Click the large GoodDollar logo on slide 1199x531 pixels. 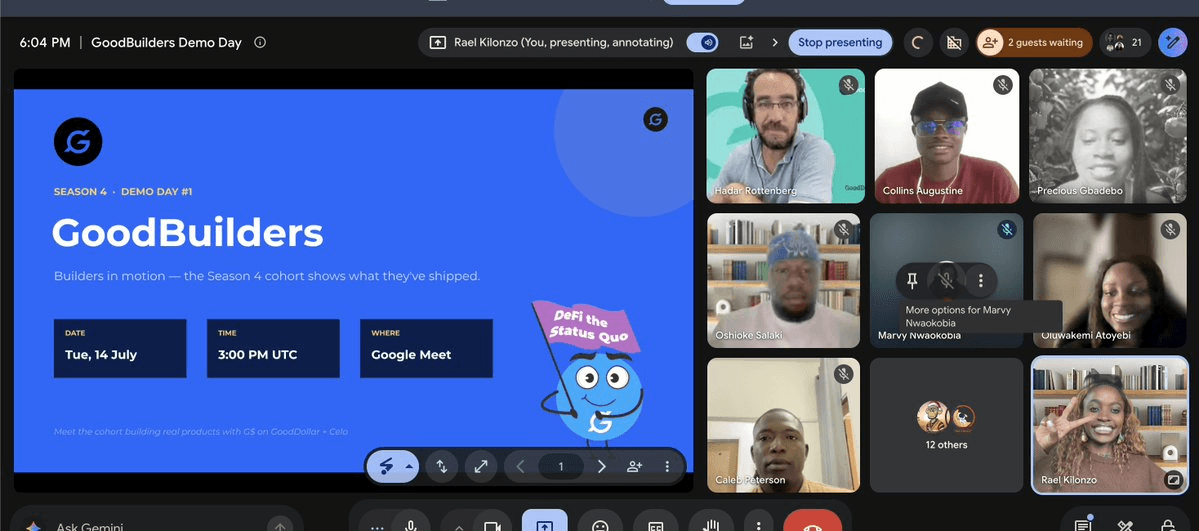click(x=78, y=142)
